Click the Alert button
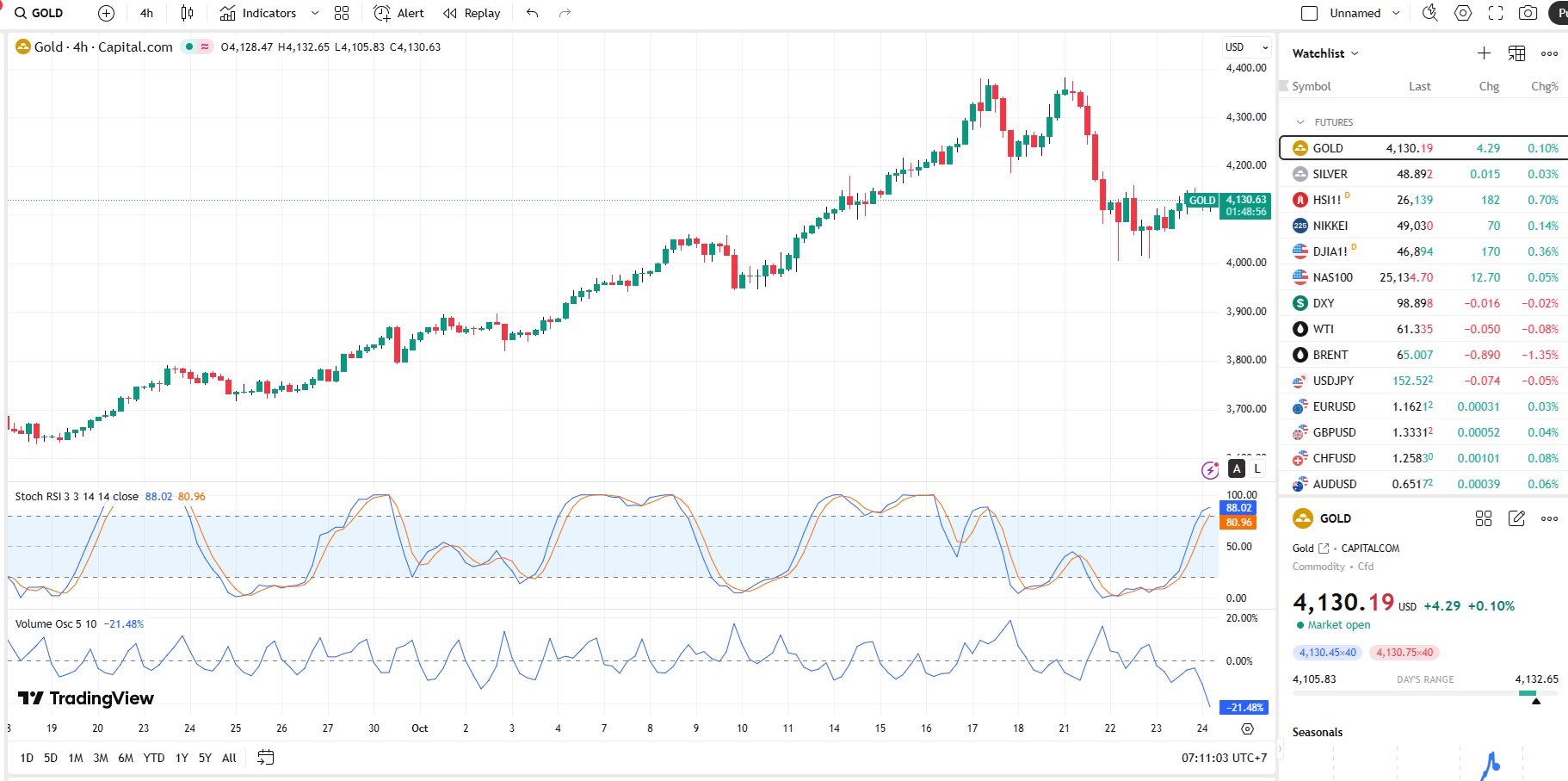The height and width of the screenshot is (781, 1568). (399, 13)
